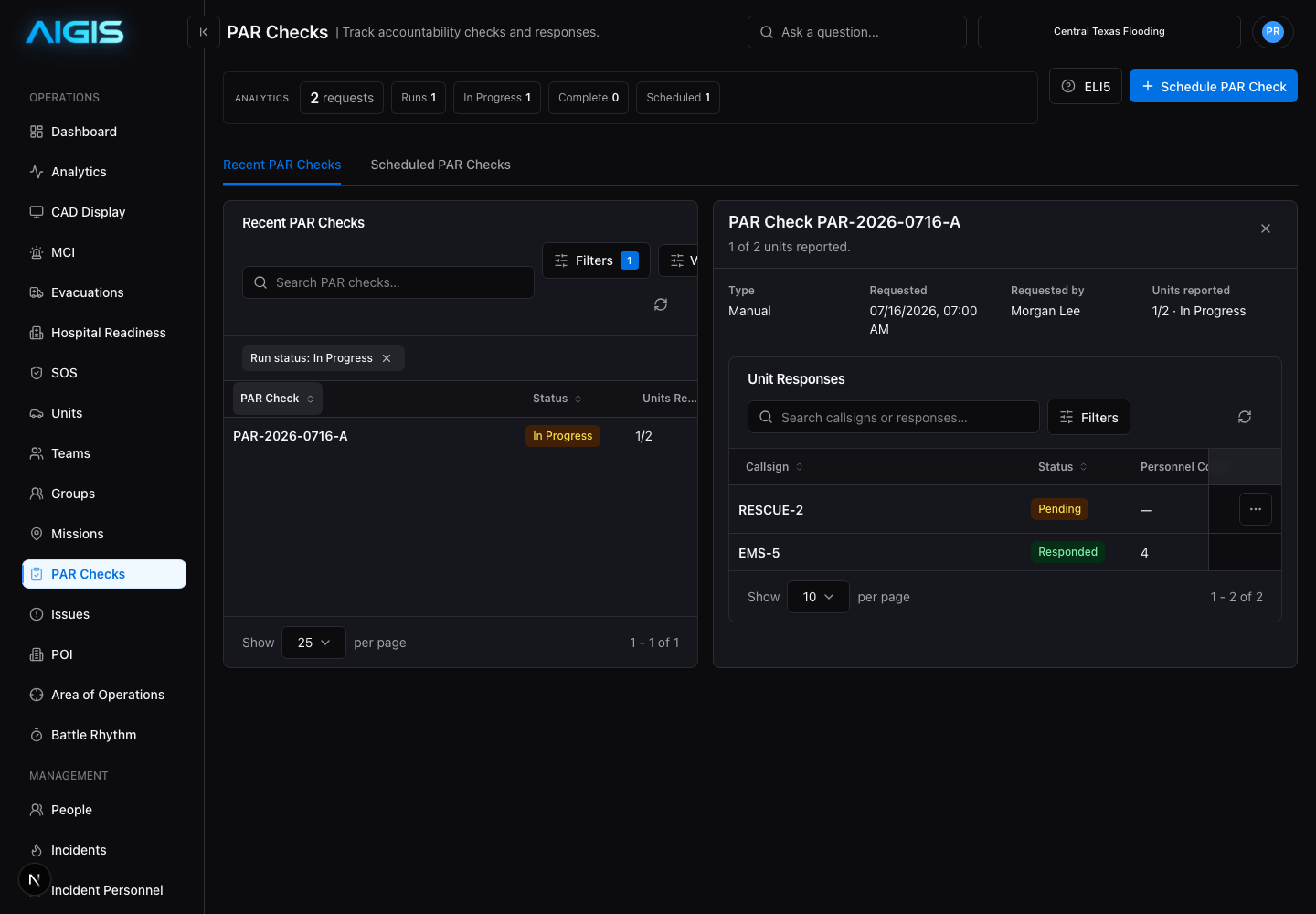Click the Units Re... column header
This screenshot has height=914, width=1316.
(669, 399)
